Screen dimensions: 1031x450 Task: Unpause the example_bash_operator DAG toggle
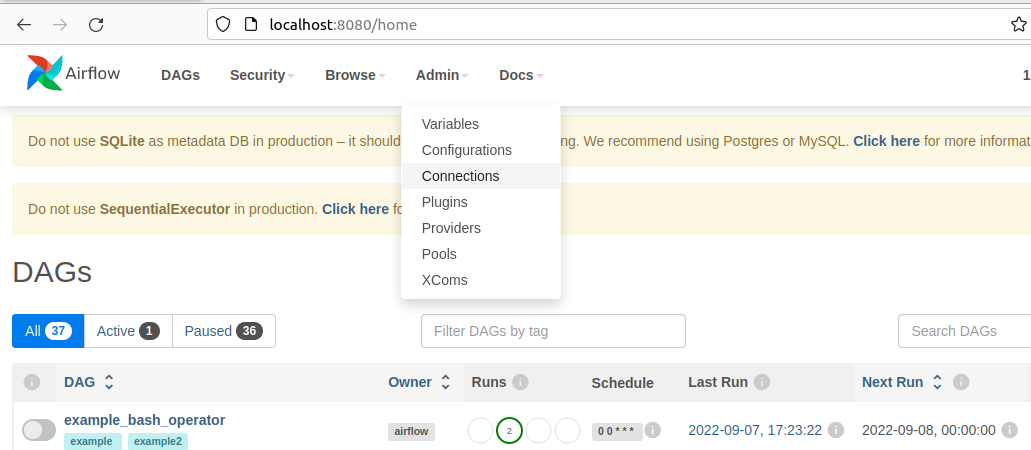click(x=39, y=430)
